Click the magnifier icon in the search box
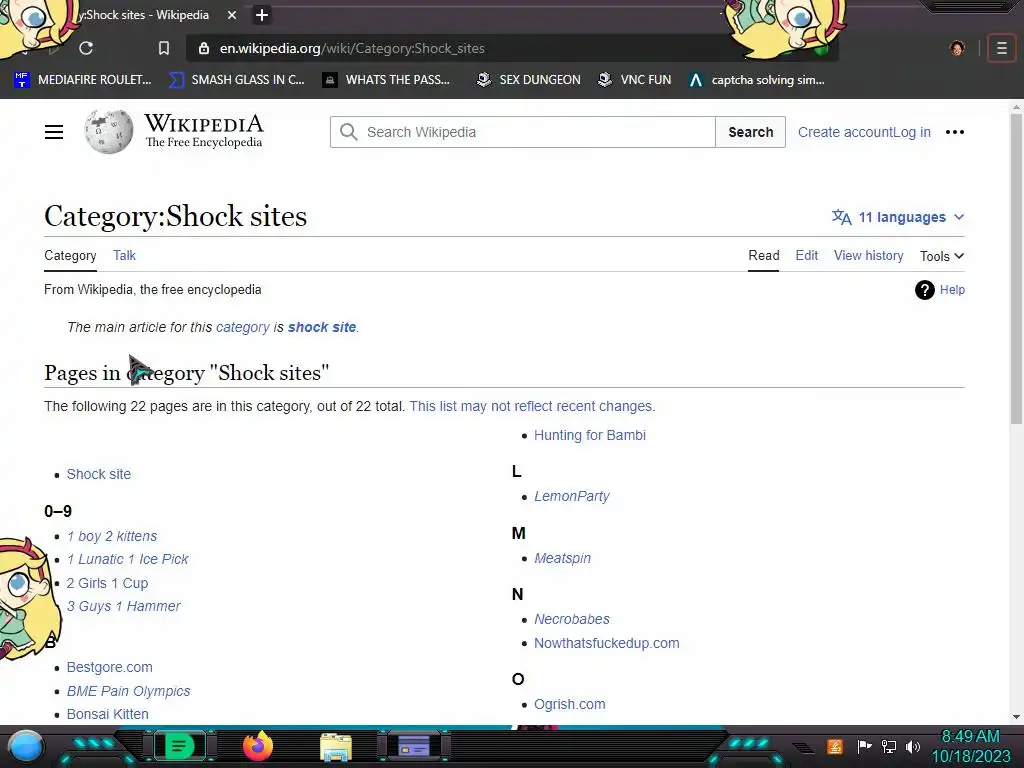Screen dimensions: 1024x768 point(349,132)
